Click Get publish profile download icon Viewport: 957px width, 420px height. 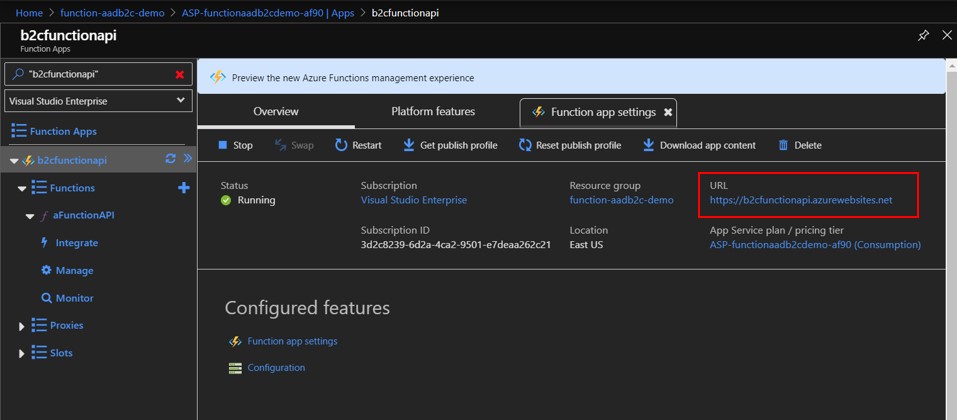[x=408, y=145]
